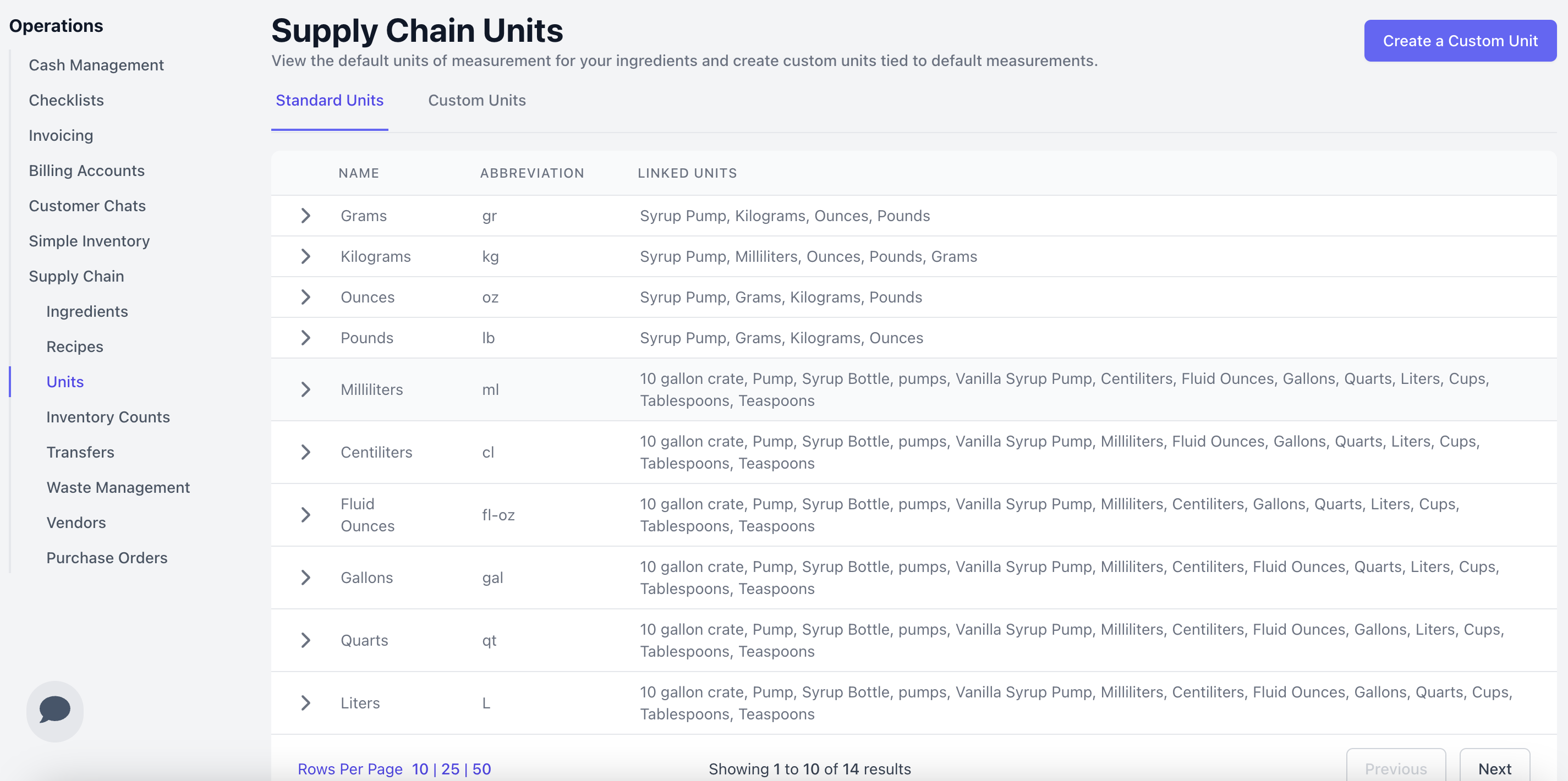
Task: Open Simple Inventory page
Action: click(89, 241)
